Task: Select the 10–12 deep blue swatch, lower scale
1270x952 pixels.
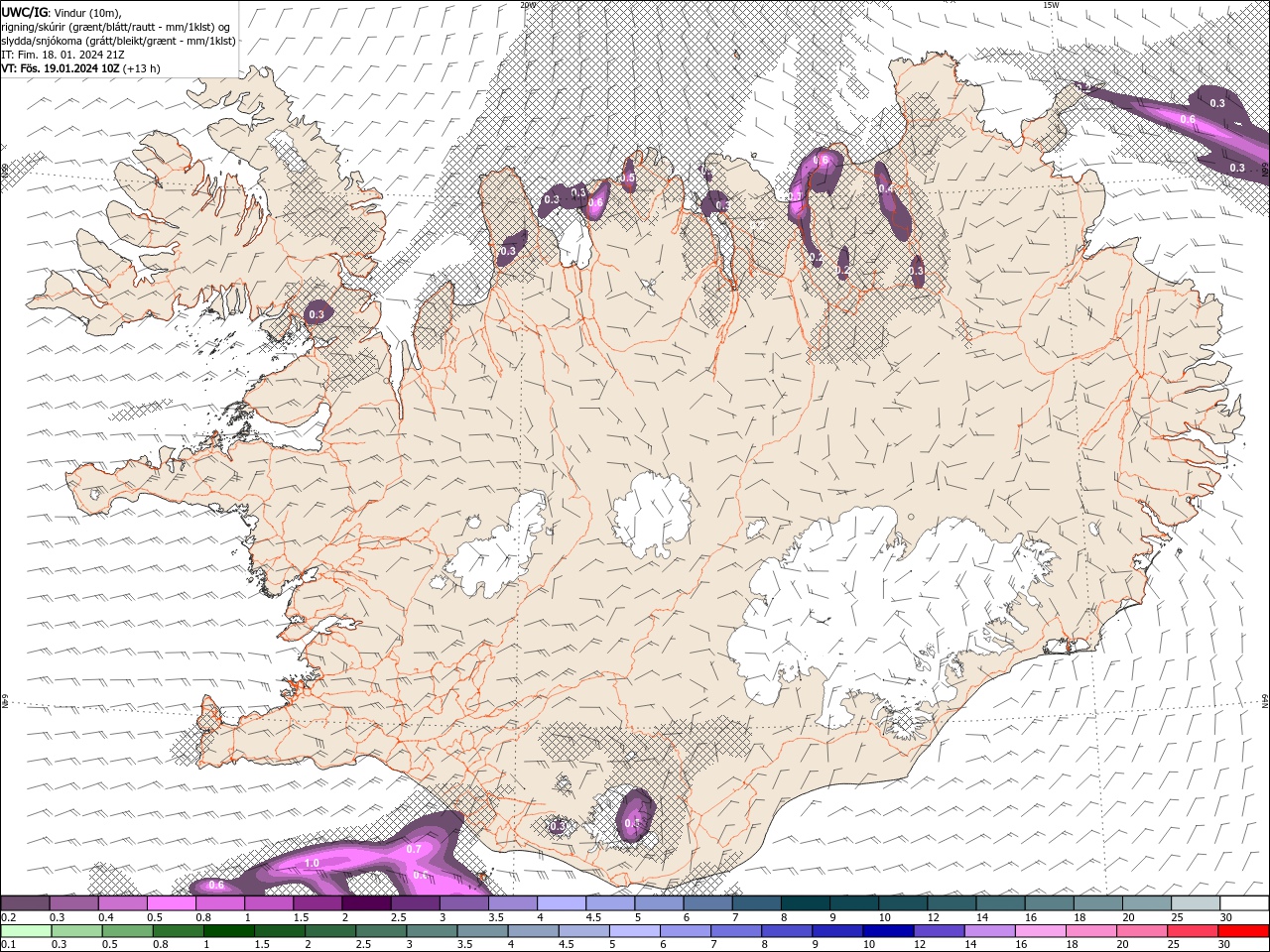Action: tap(888, 931)
